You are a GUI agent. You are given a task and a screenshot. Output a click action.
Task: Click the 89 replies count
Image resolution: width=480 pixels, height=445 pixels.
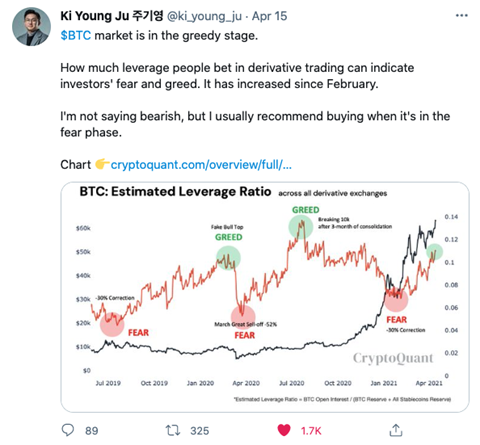click(92, 431)
